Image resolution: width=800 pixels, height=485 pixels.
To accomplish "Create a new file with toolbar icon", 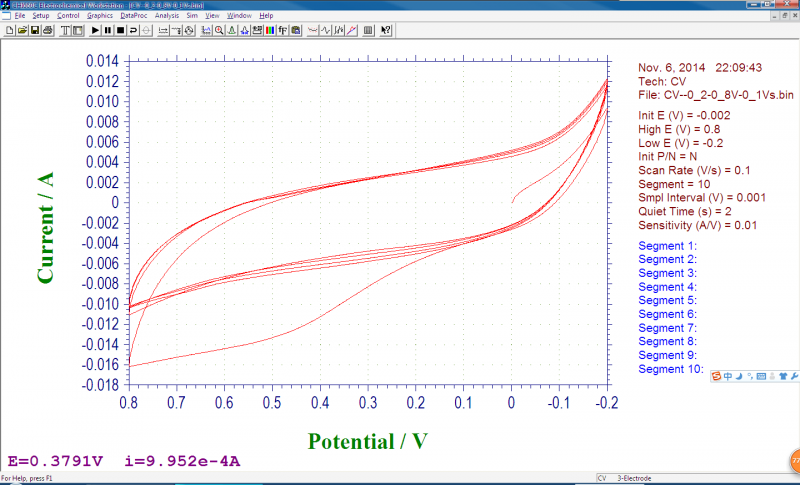I will pyautogui.click(x=10, y=31).
